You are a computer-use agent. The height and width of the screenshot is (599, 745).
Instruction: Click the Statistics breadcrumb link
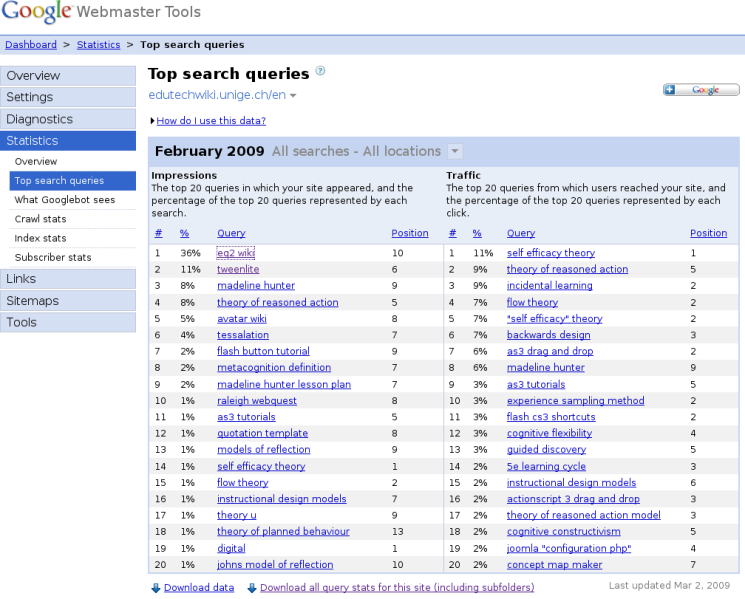(x=98, y=45)
